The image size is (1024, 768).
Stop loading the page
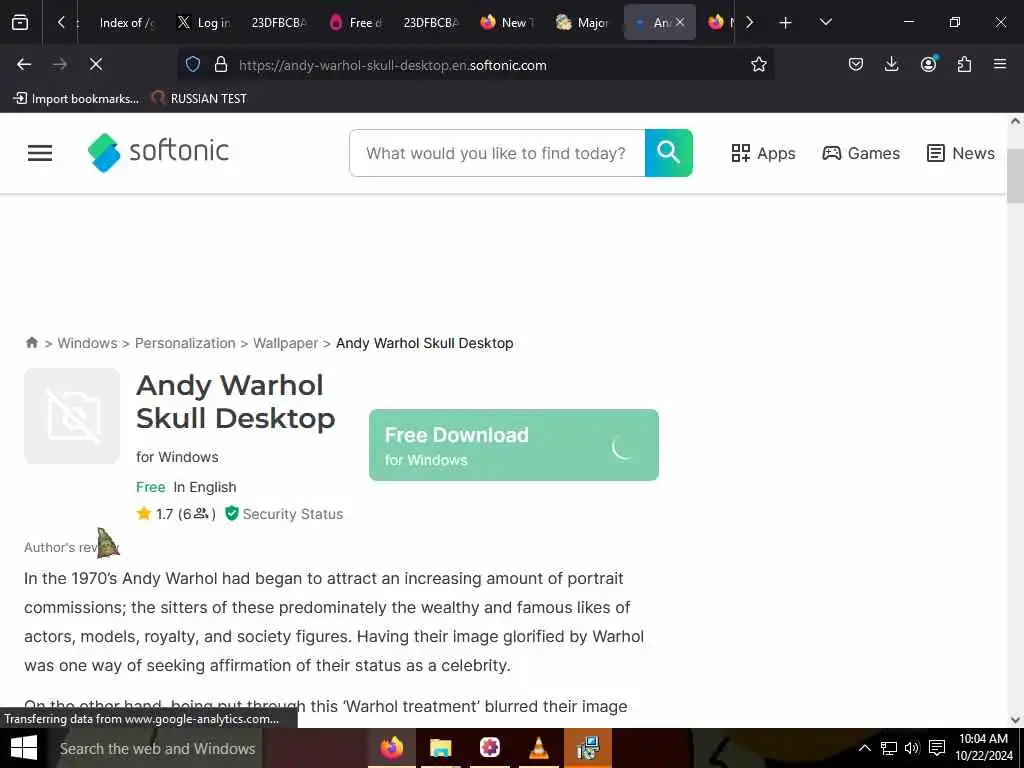click(x=96, y=64)
